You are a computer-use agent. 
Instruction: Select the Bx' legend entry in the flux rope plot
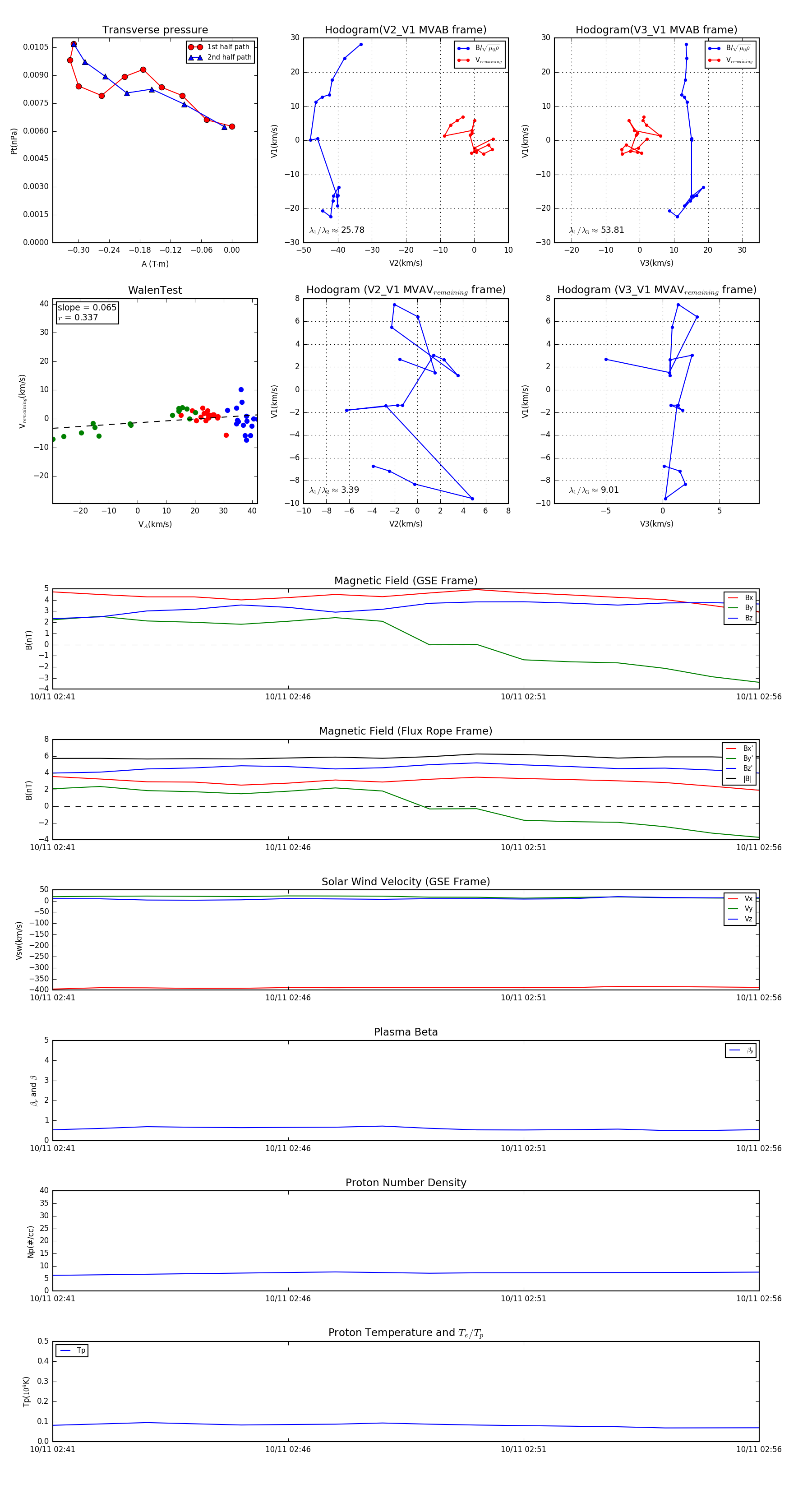(x=739, y=748)
